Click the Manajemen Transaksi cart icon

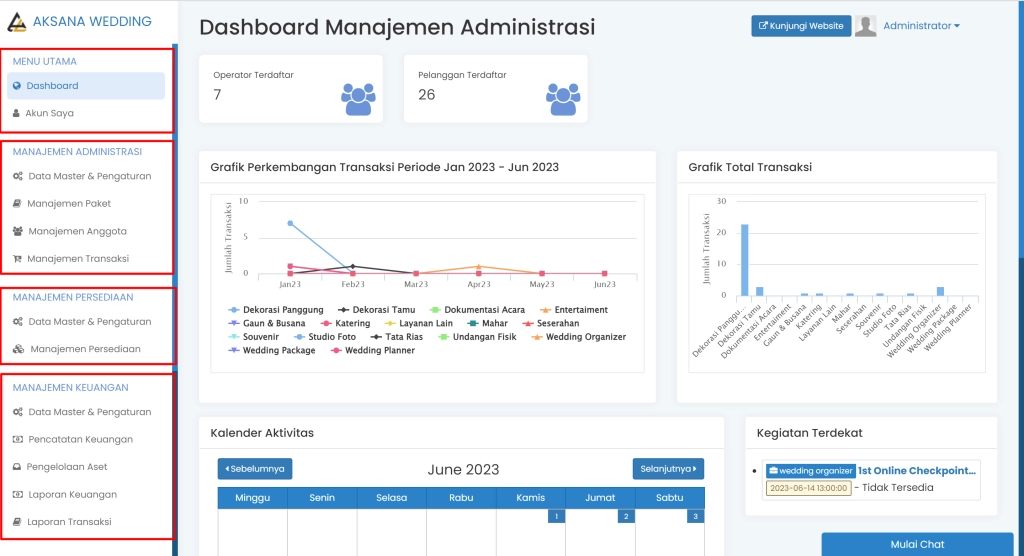tap(17, 259)
